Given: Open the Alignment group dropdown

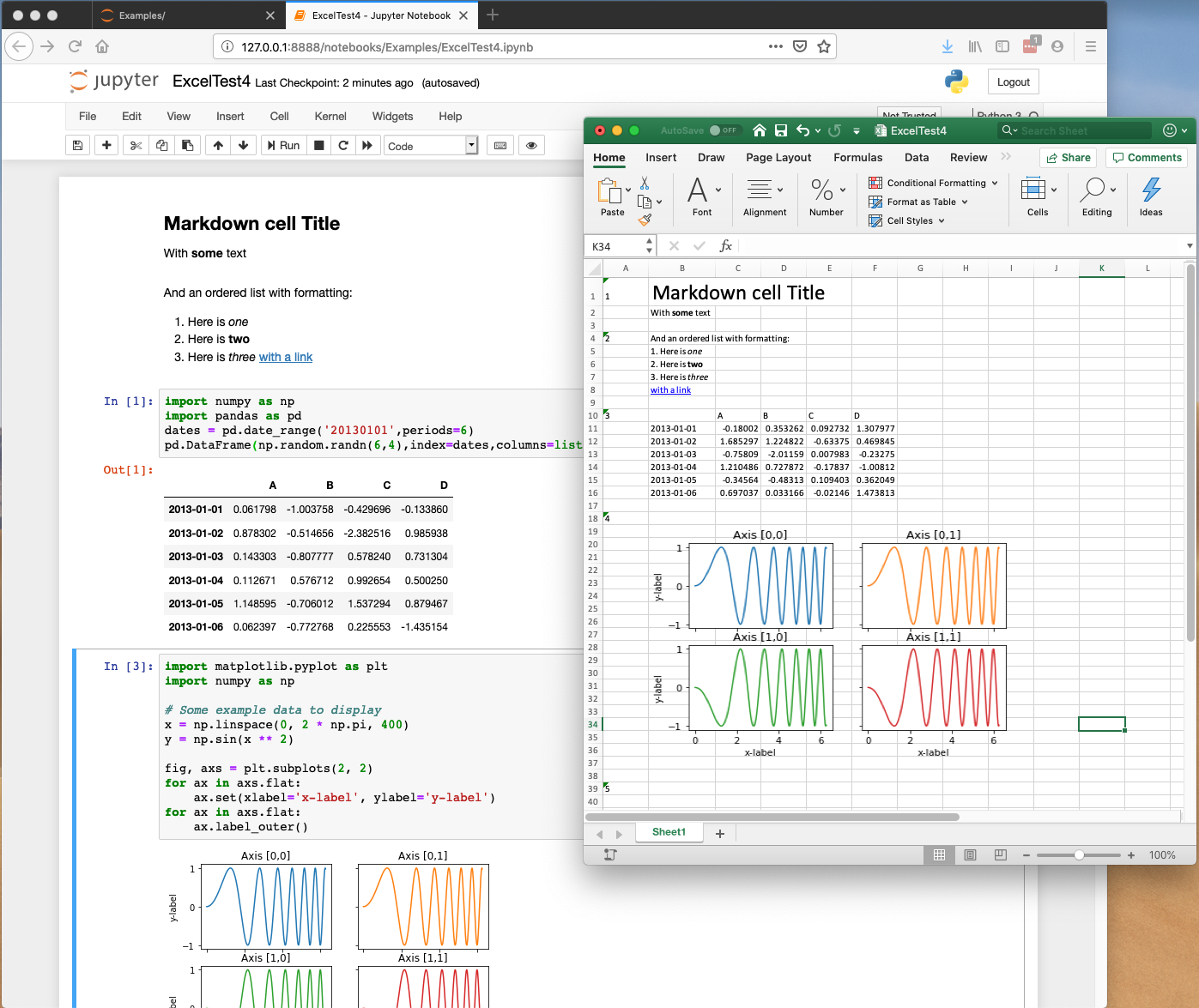Looking at the screenshot, I should point(780,190).
